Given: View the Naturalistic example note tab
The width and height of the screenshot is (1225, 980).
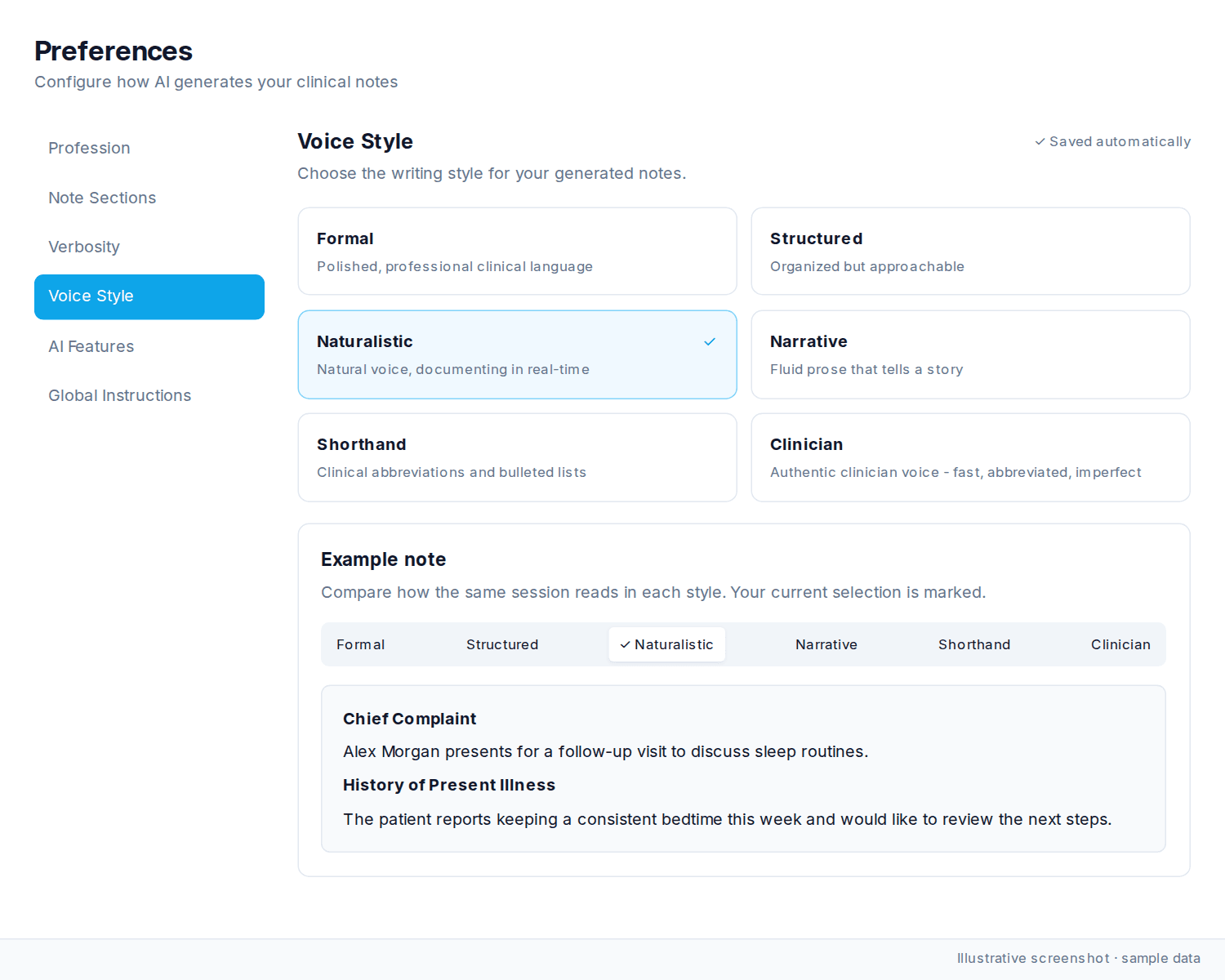Looking at the screenshot, I should [666, 644].
